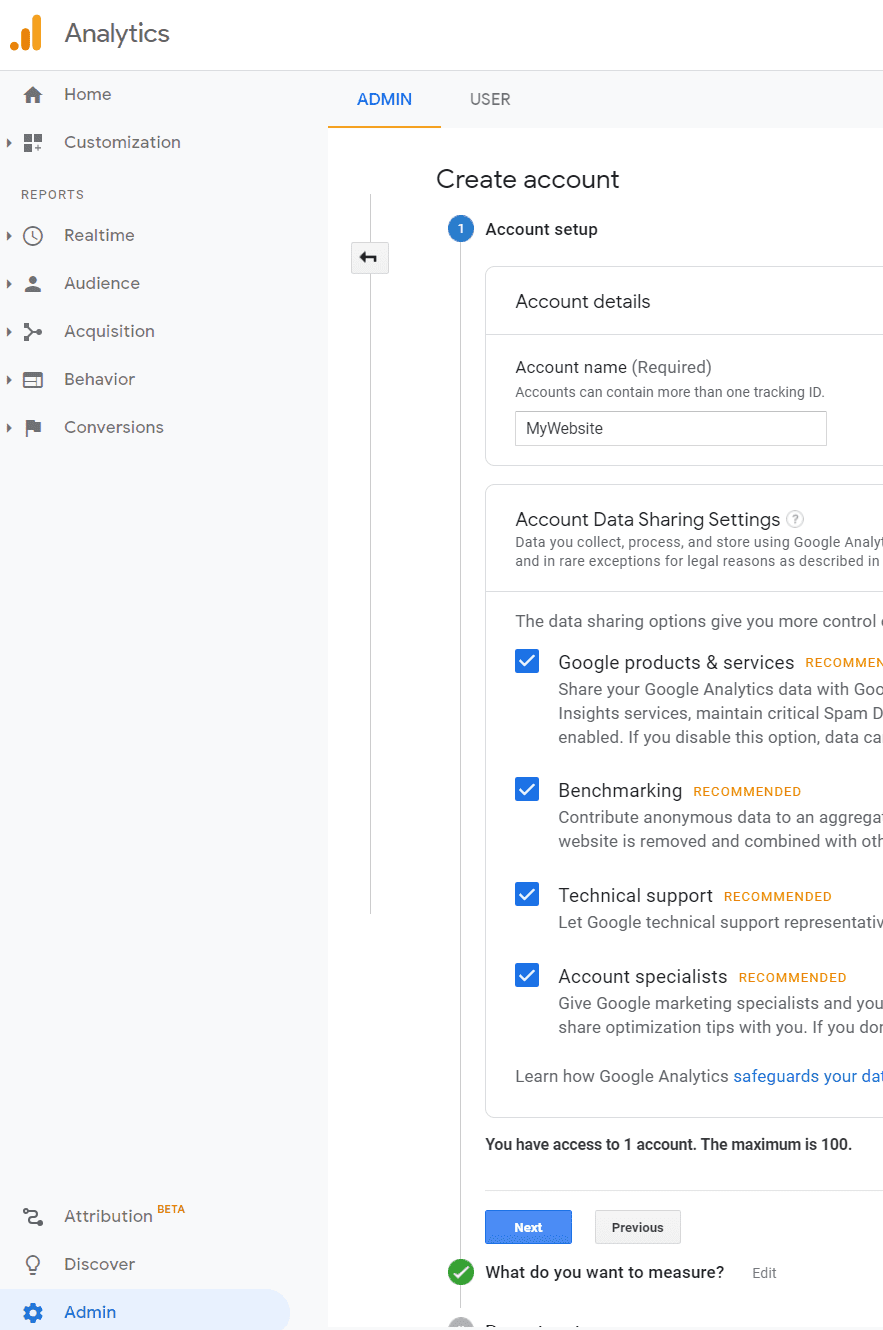Click the Technical support option label
The width and height of the screenshot is (883, 1330).
[636, 896]
